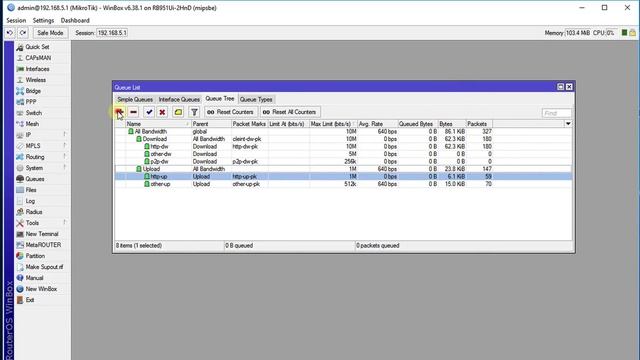Screen dimensions: 640x360
Task: Switch to Simple Queues tab
Action: 135,100
